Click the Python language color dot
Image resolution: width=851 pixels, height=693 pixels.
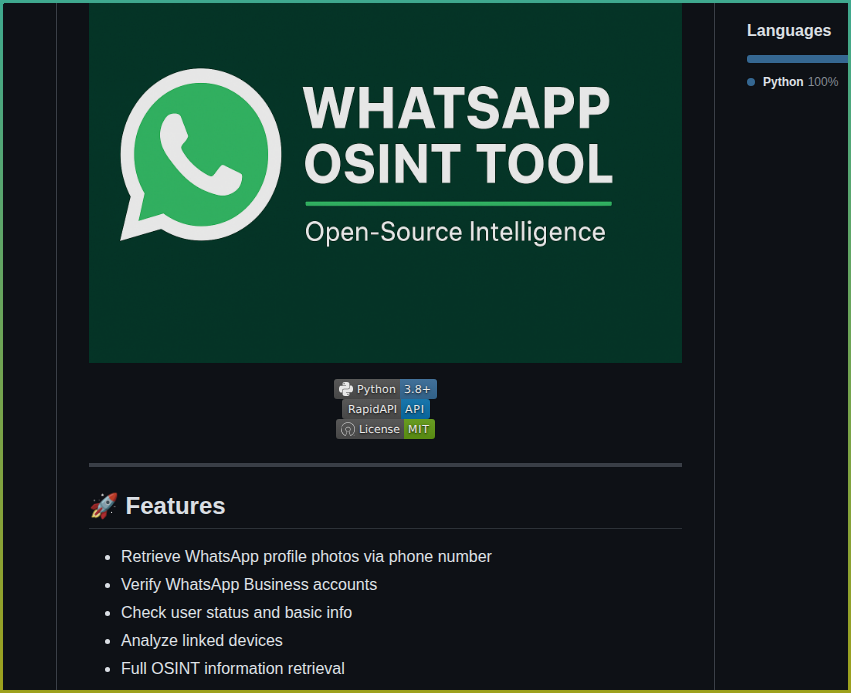[751, 82]
